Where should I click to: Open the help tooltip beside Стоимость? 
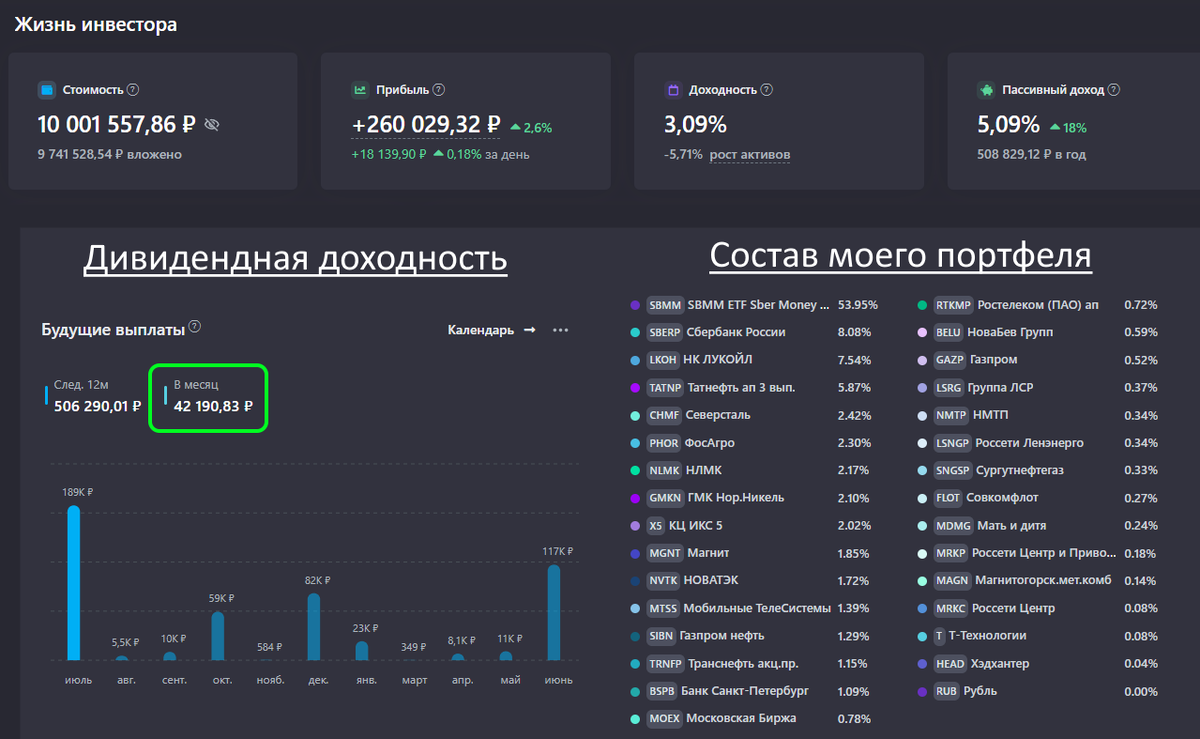coord(133,90)
